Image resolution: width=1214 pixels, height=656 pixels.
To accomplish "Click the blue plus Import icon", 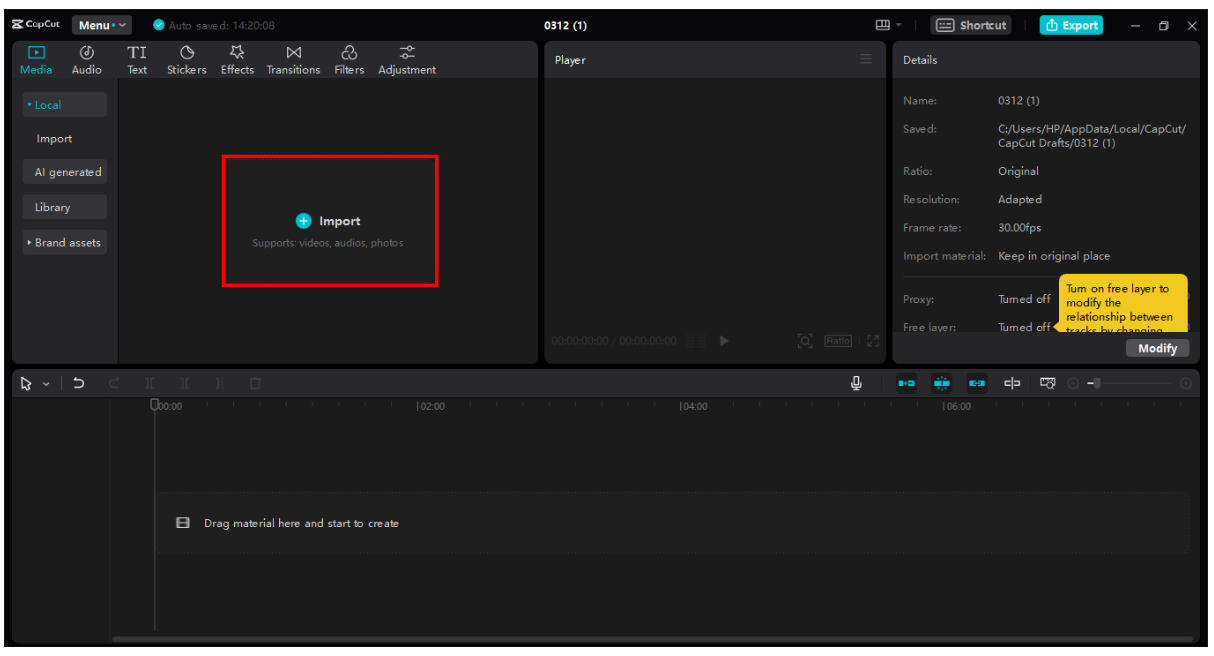I will click(304, 221).
